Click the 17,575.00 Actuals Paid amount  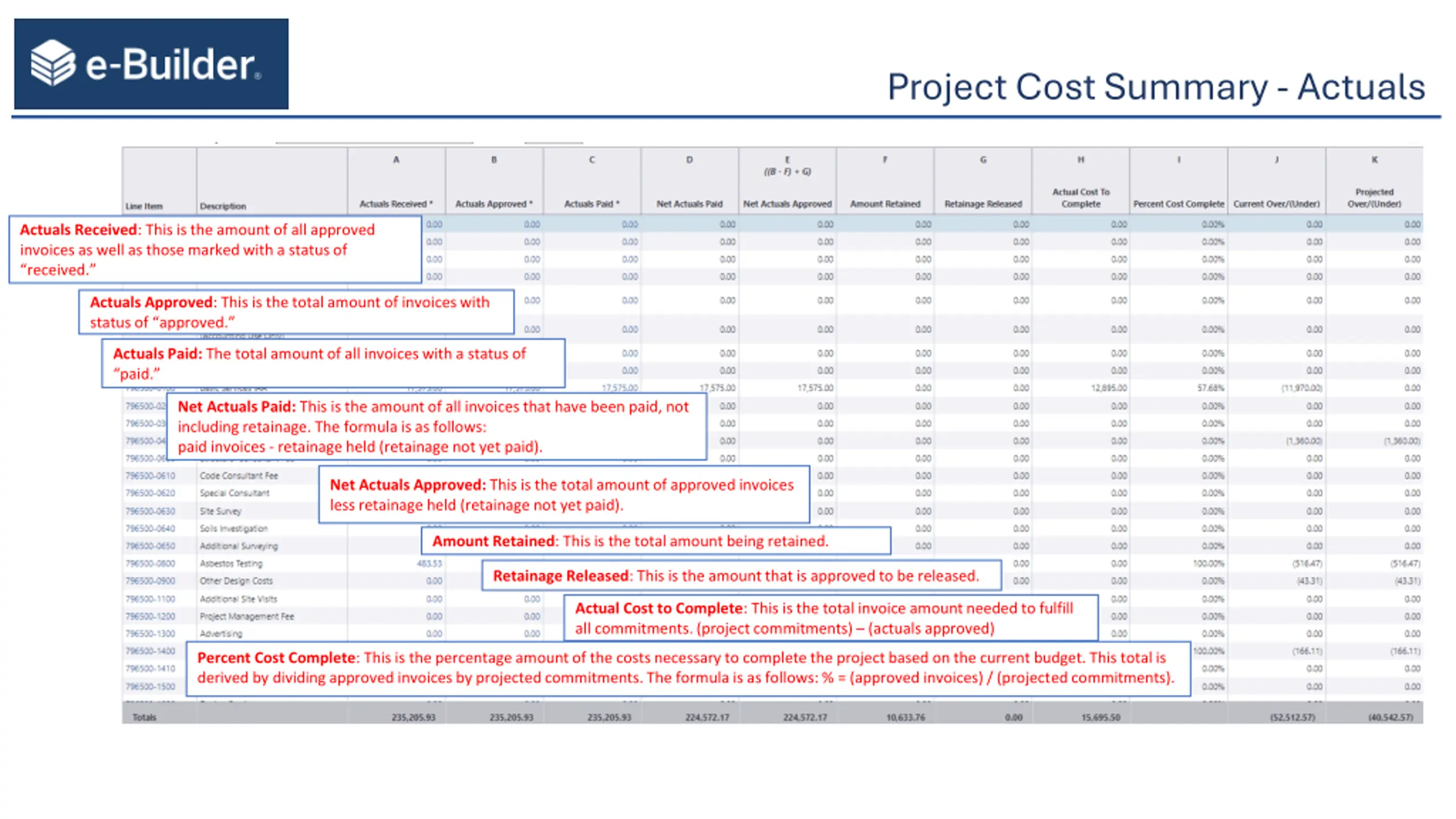619,388
